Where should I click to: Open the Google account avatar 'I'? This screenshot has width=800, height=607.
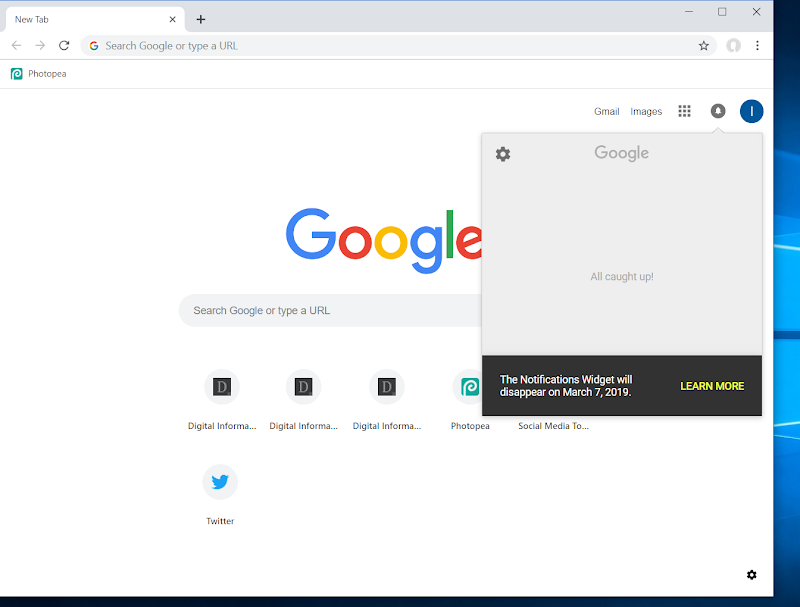(x=751, y=111)
